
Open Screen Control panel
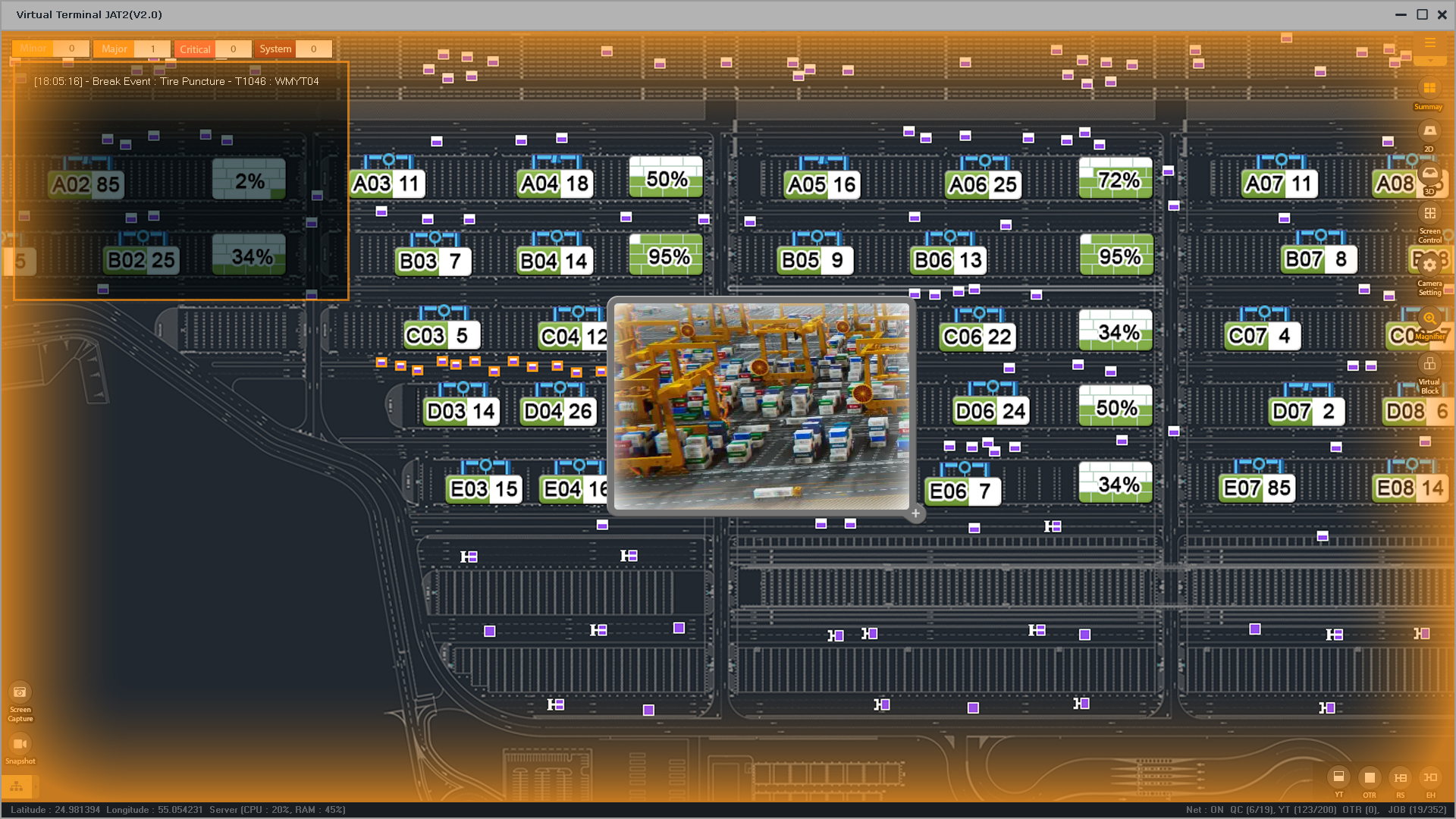coord(1429,215)
